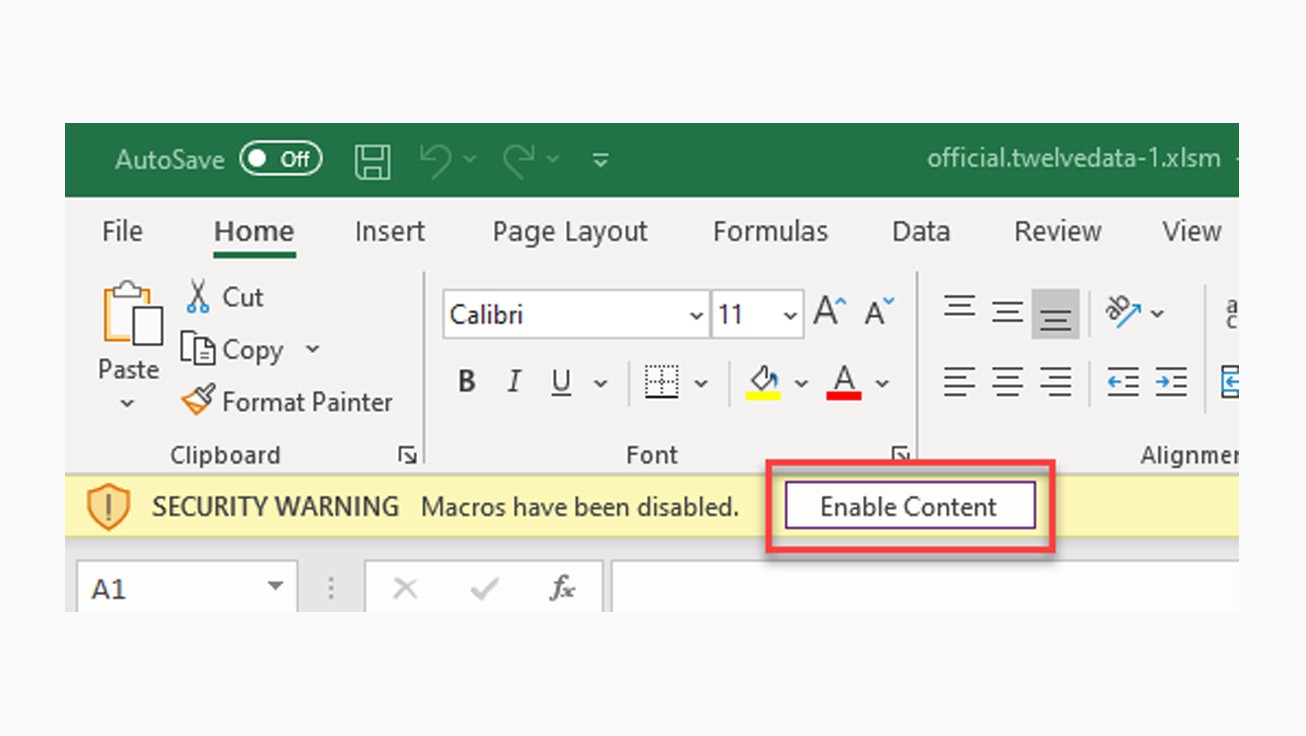Expand the Paste options arrow
Screen dimensions: 1306x736
(x=127, y=404)
